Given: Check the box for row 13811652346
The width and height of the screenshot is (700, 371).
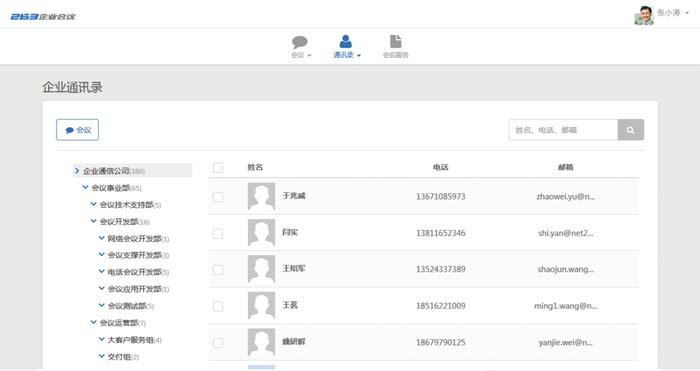Looking at the screenshot, I should point(218,233).
